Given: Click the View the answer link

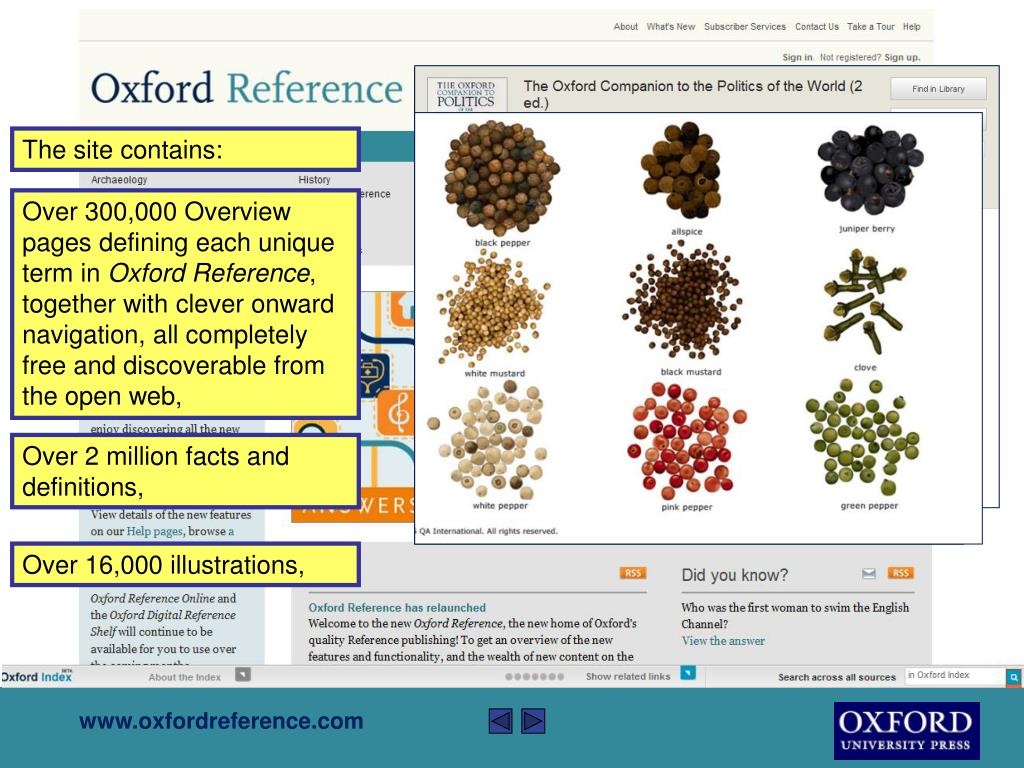Looking at the screenshot, I should tap(723, 641).
